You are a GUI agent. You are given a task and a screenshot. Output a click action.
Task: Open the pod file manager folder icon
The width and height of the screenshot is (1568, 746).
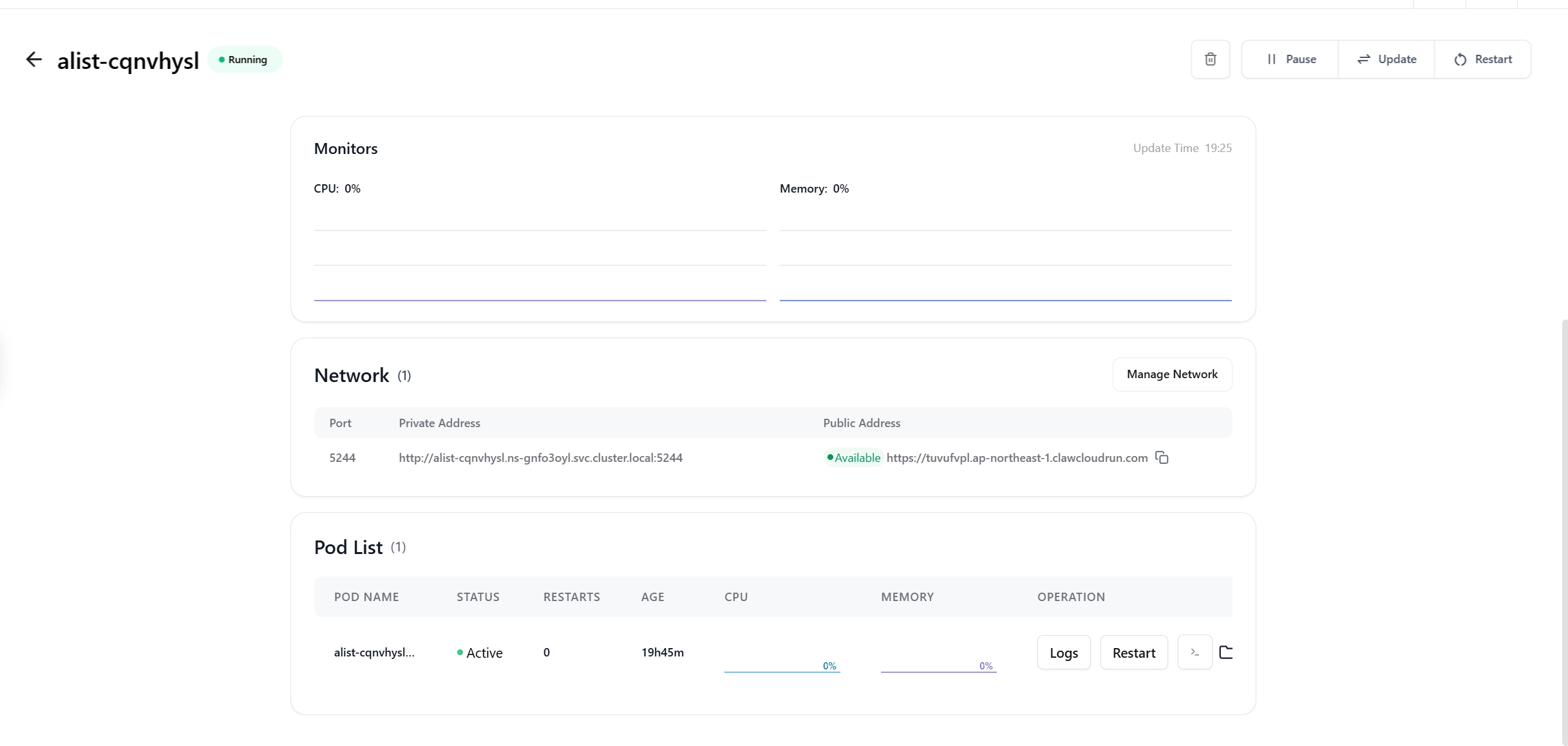coord(1225,653)
